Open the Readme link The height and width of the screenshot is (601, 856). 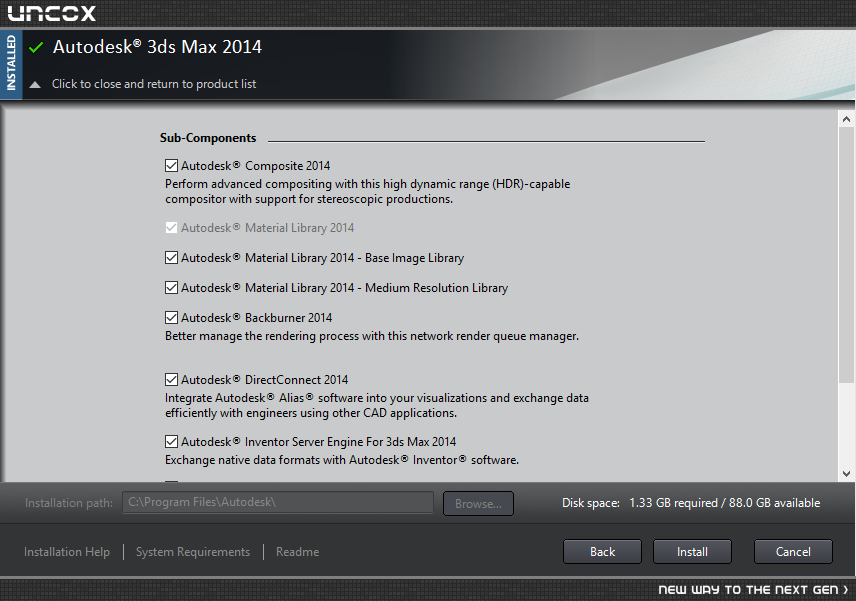tap(298, 552)
